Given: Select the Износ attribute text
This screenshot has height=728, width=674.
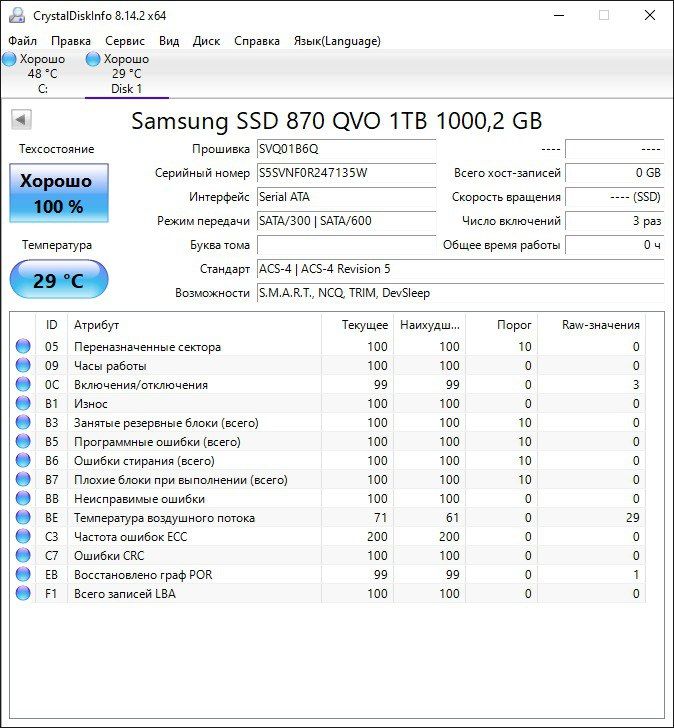Looking at the screenshot, I should [91, 404].
